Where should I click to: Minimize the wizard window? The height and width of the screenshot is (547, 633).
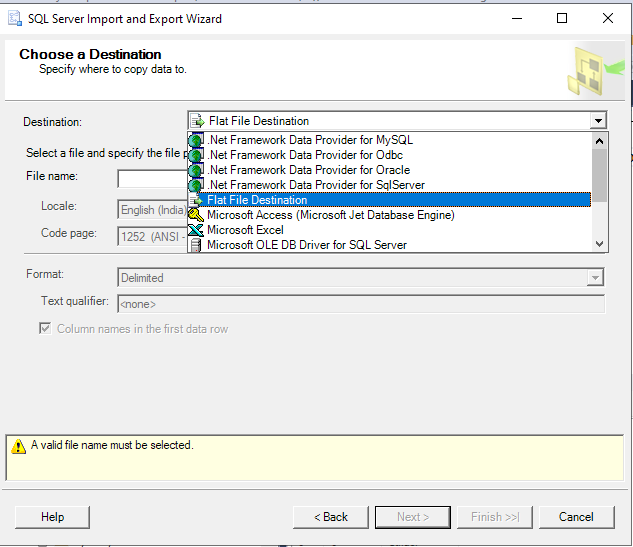517,18
